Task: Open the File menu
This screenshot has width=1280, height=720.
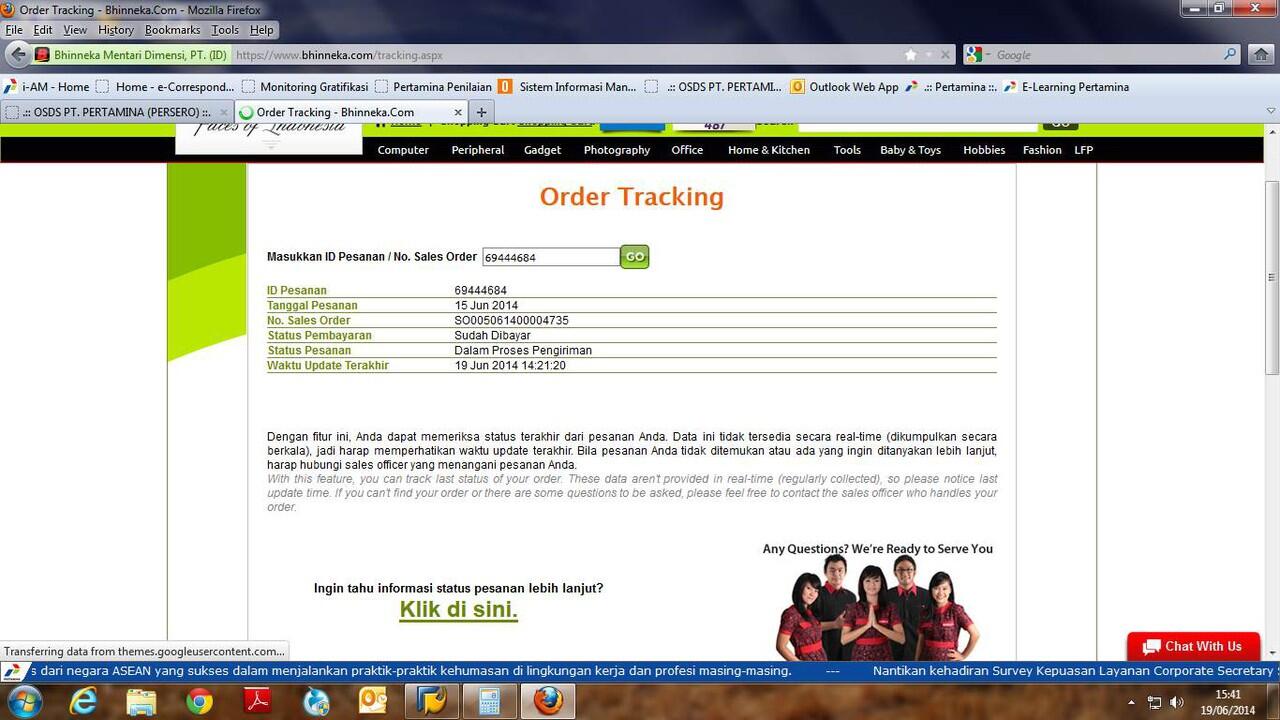Action: 14,30
